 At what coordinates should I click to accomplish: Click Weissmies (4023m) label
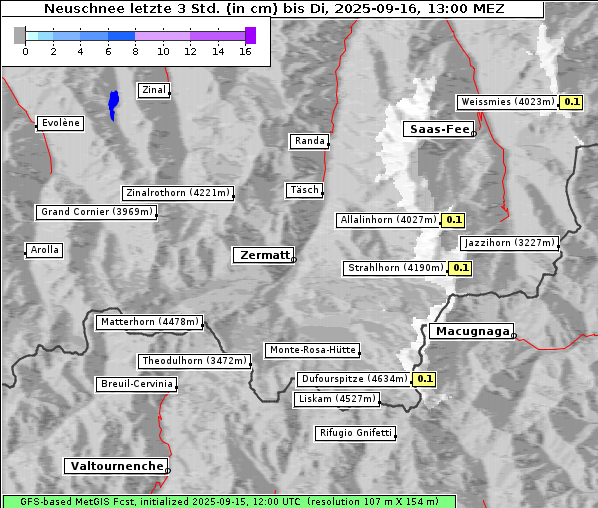click(x=507, y=102)
